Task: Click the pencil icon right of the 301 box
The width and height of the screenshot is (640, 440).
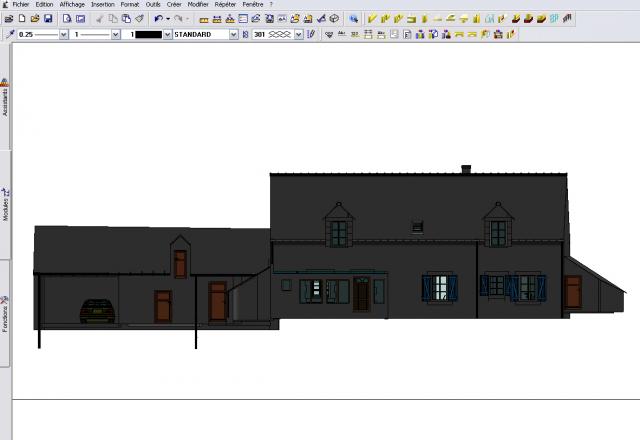Action: 311,34
